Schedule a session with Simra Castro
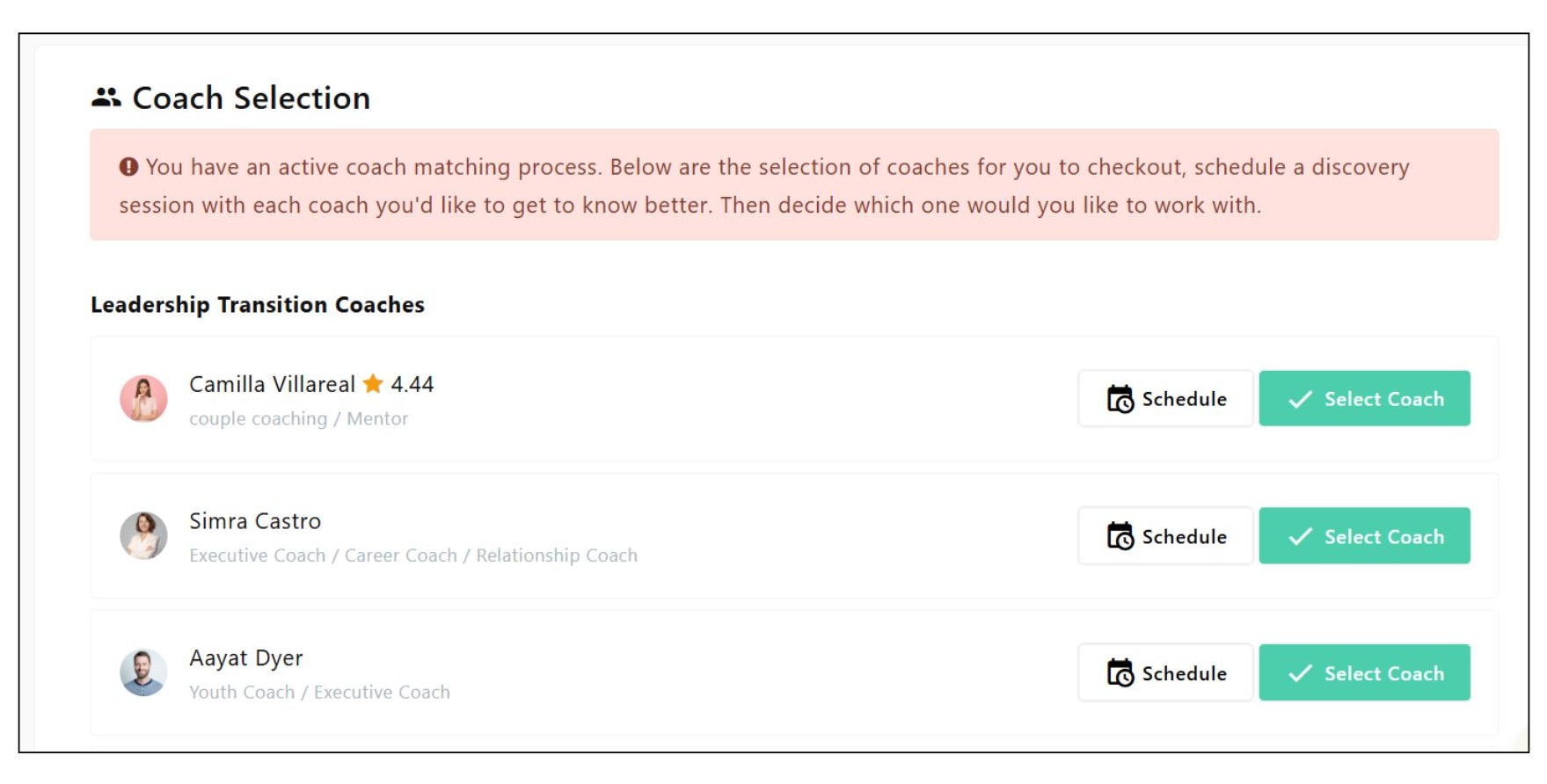 (x=1165, y=536)
